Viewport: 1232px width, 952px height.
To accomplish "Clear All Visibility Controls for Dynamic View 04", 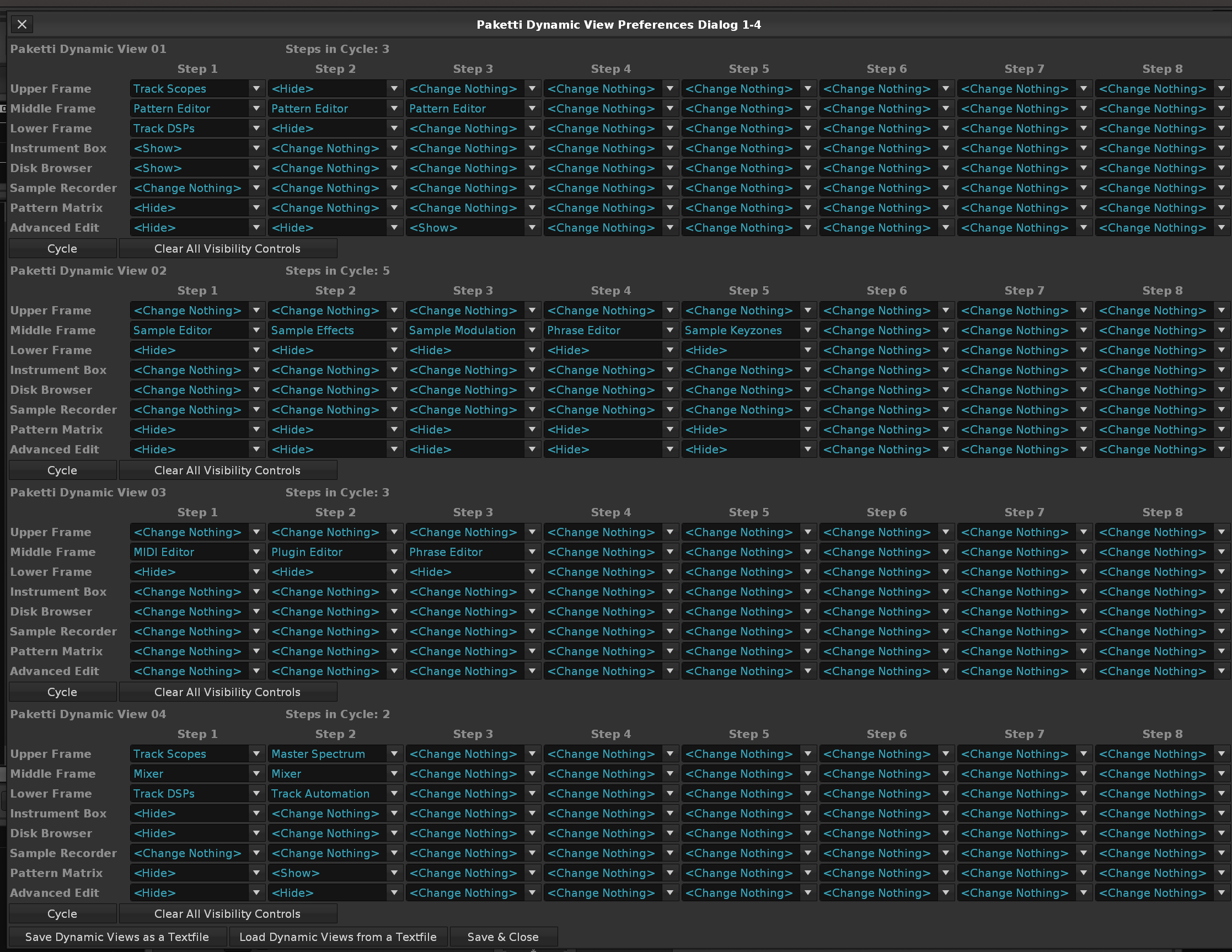I will tap(227, 913).
